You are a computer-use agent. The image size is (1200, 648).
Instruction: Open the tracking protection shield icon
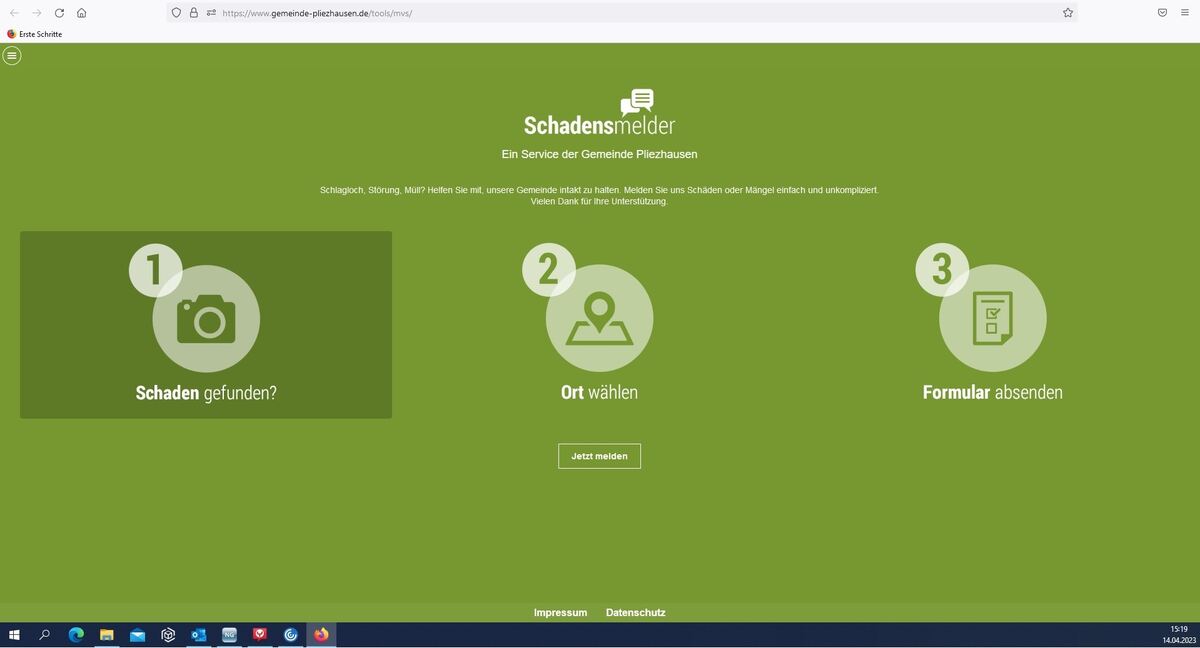pos(176,13)
